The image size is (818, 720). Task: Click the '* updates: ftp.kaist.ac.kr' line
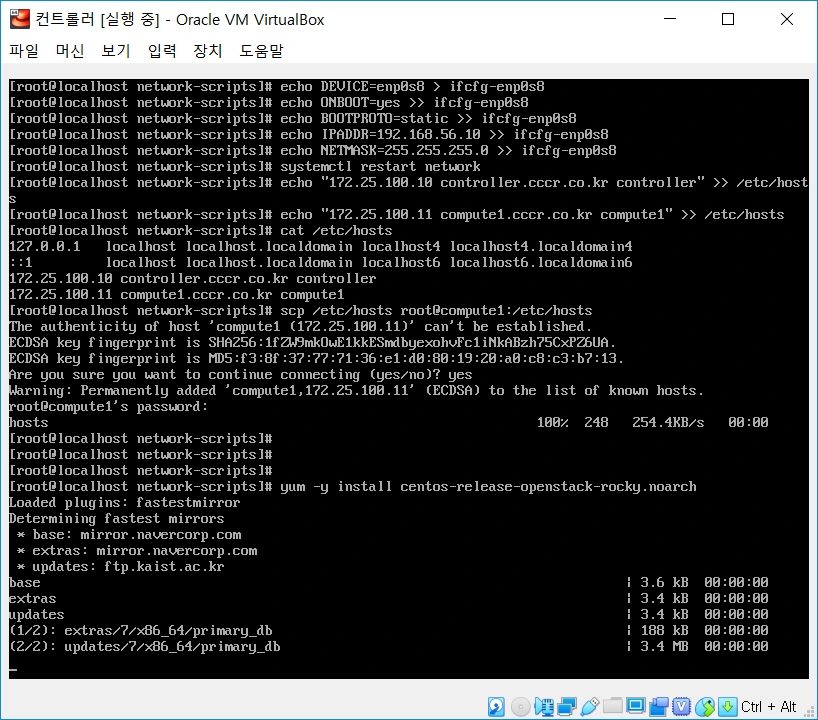(x=121, y=567)
